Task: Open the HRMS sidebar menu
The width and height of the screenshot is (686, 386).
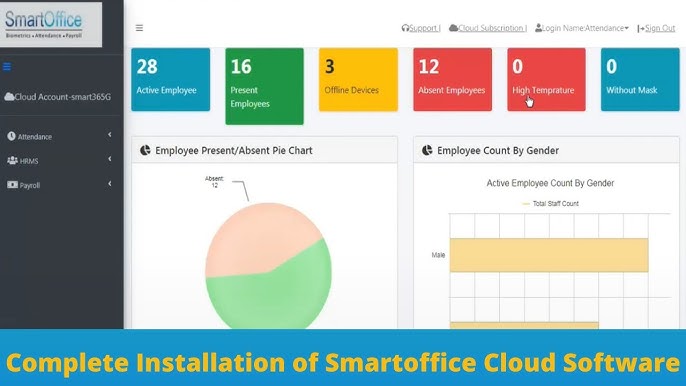Action: click(60, 161)
